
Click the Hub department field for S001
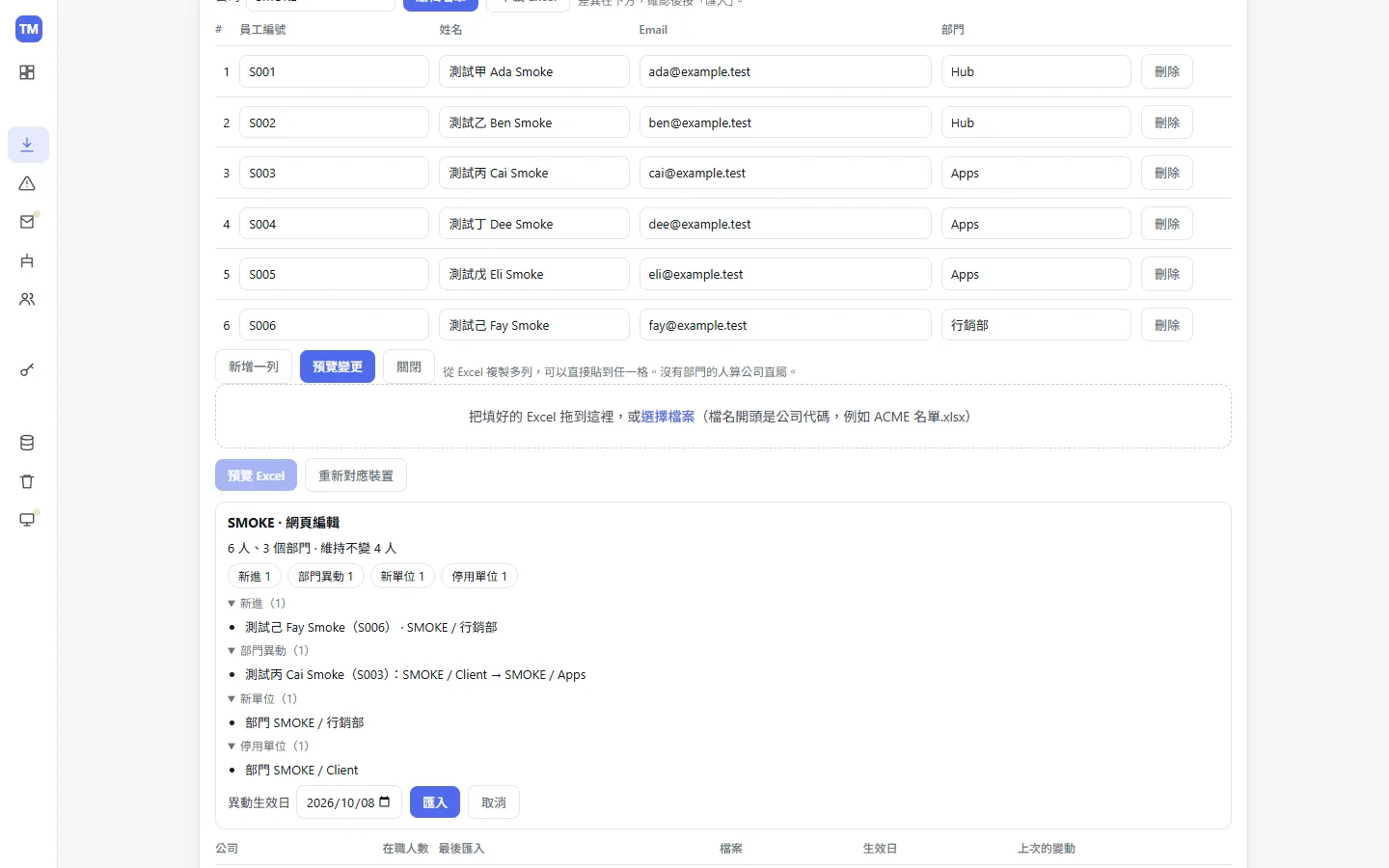pyautogui.click(x=1036, y=71)
